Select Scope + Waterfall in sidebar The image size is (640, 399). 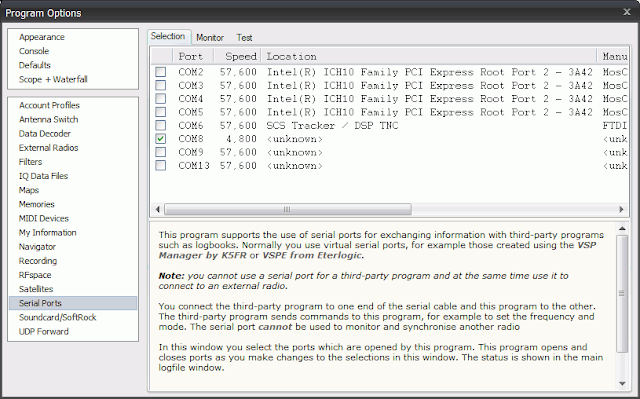coord(53,80)
